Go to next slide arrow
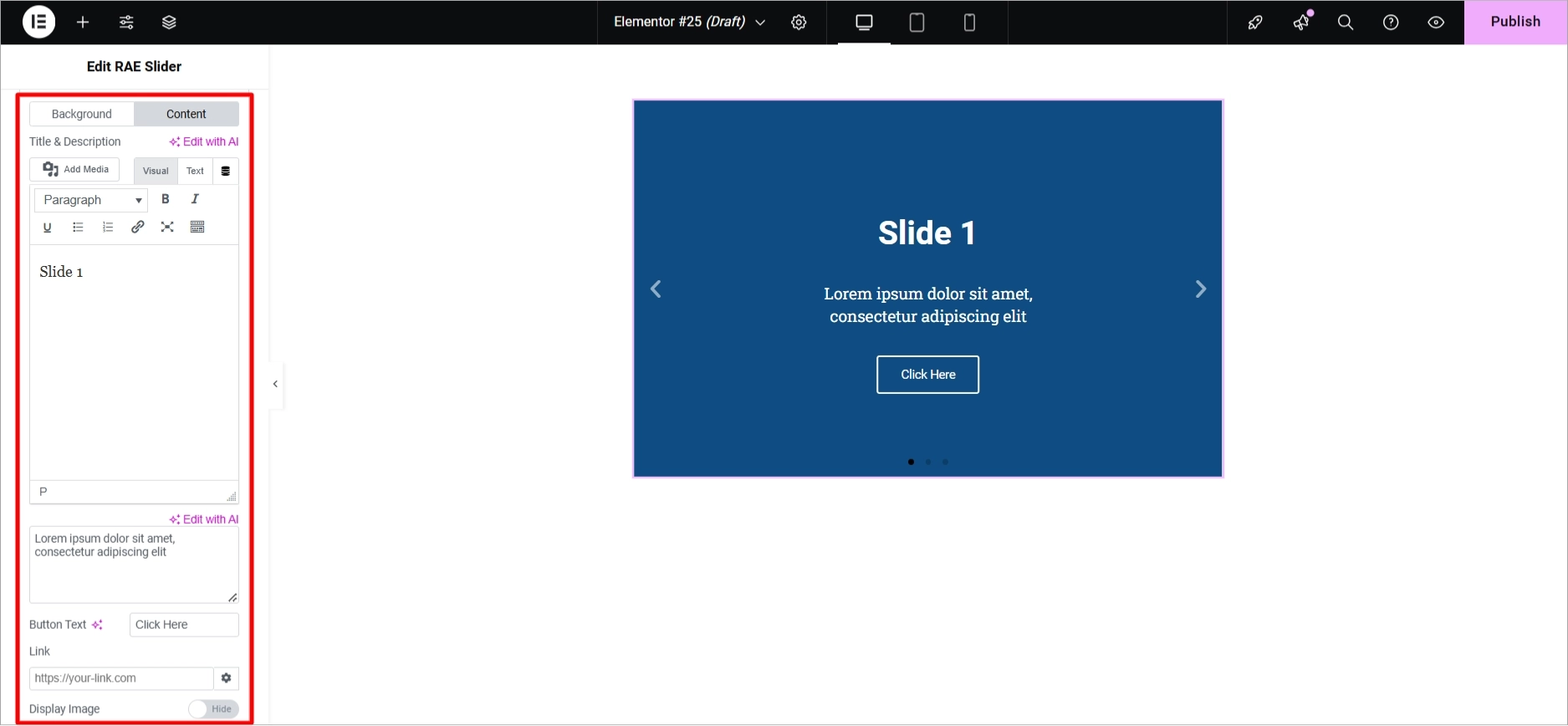Screen dimensions: 1568x726 coord(1200,289)
